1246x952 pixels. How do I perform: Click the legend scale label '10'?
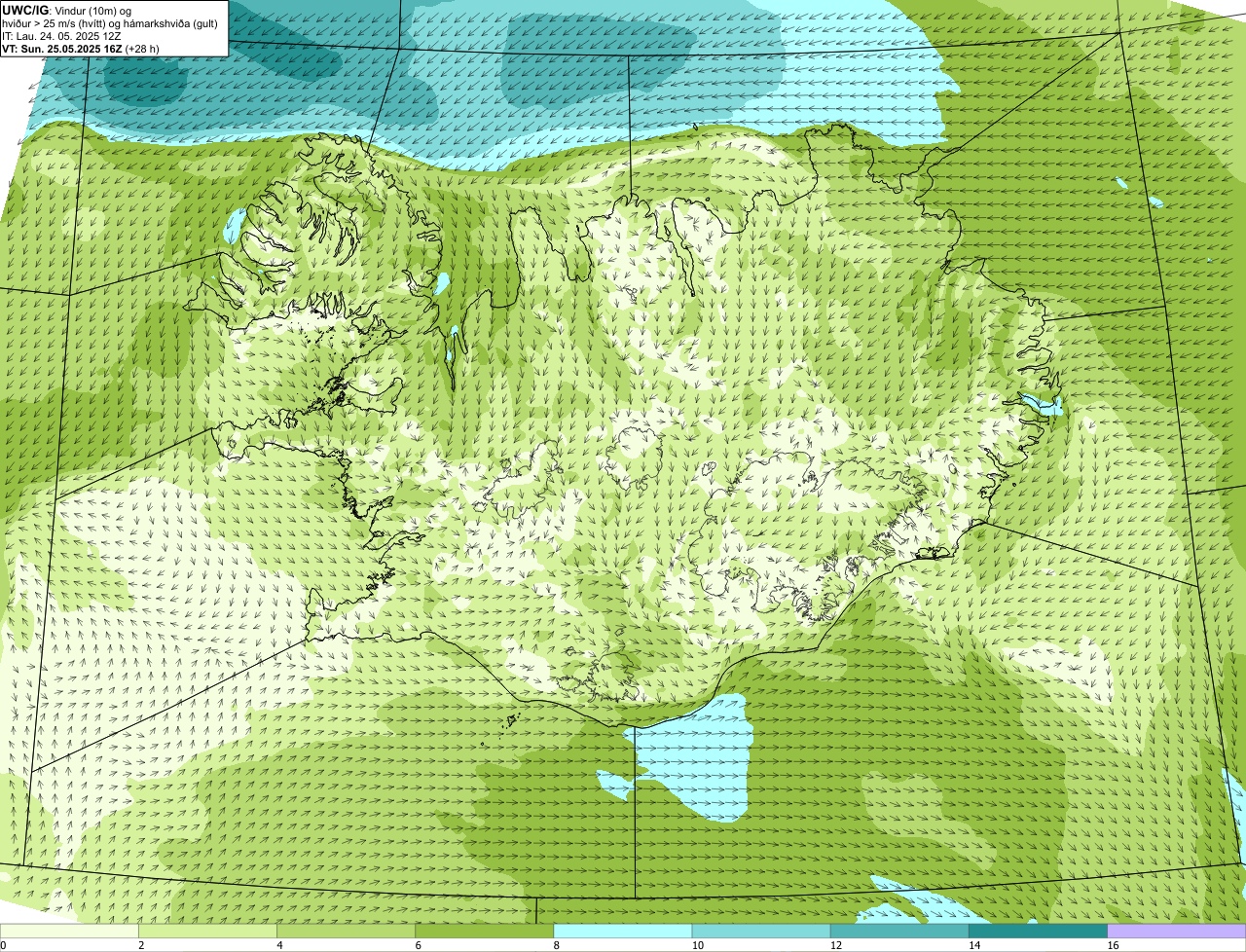[697, 945]
